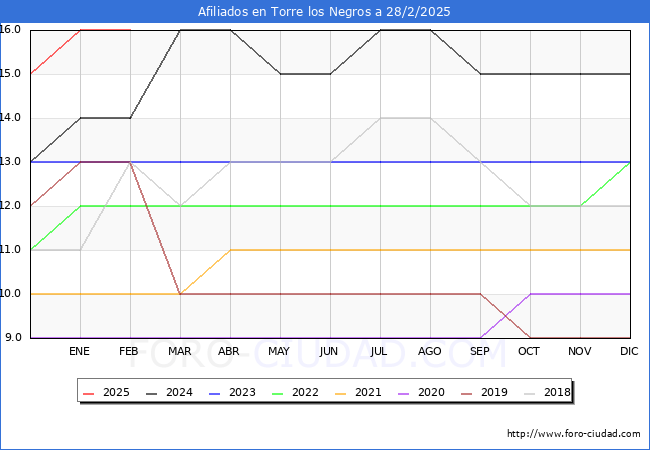Viewport: 650px width, 450px height.
Task: Click the ABR month axis label
Action: 229,351
